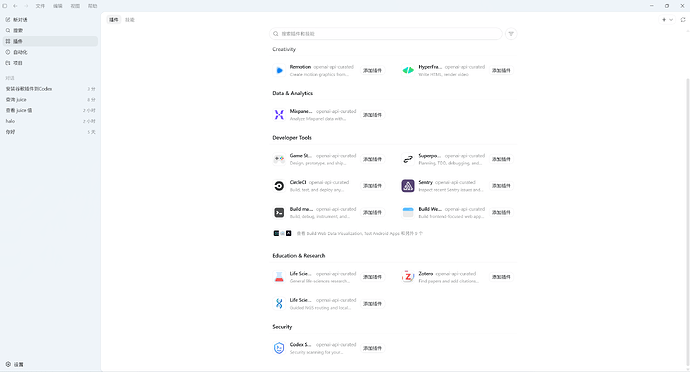Screen dimensions: 690x372
Task: Open the Build macOS terminal icon
Action: click(279, 213)
